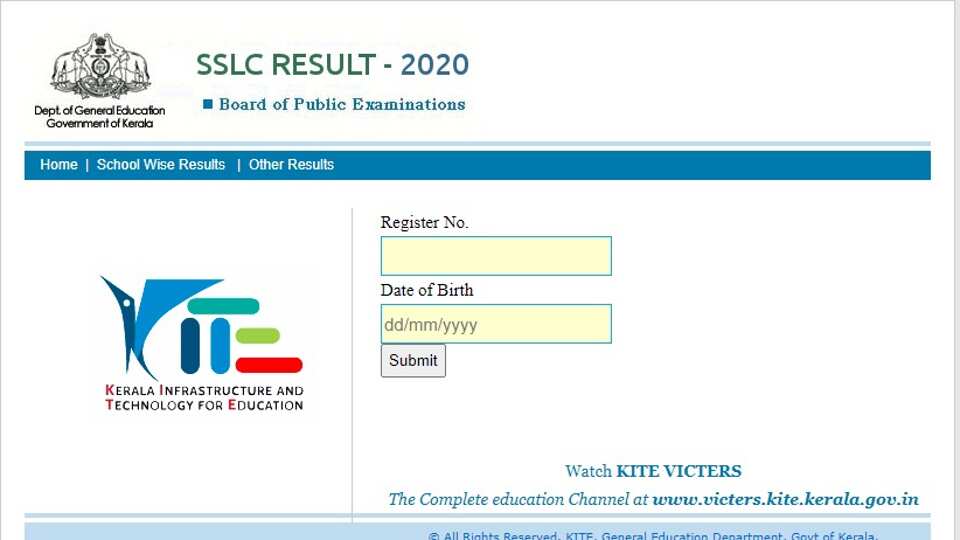Click the Kerala government emblem logo
960x540 pixels.
pyautogui.click(x=99, y=67)
